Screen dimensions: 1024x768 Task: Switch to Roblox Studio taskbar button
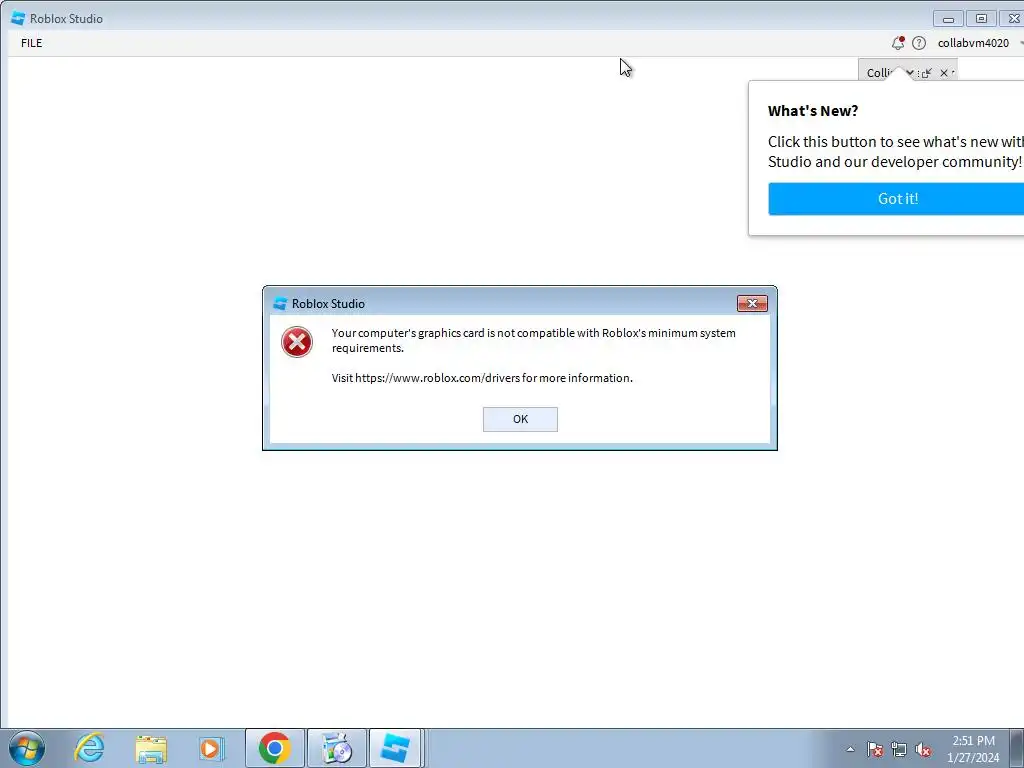(x=395, y=748)
